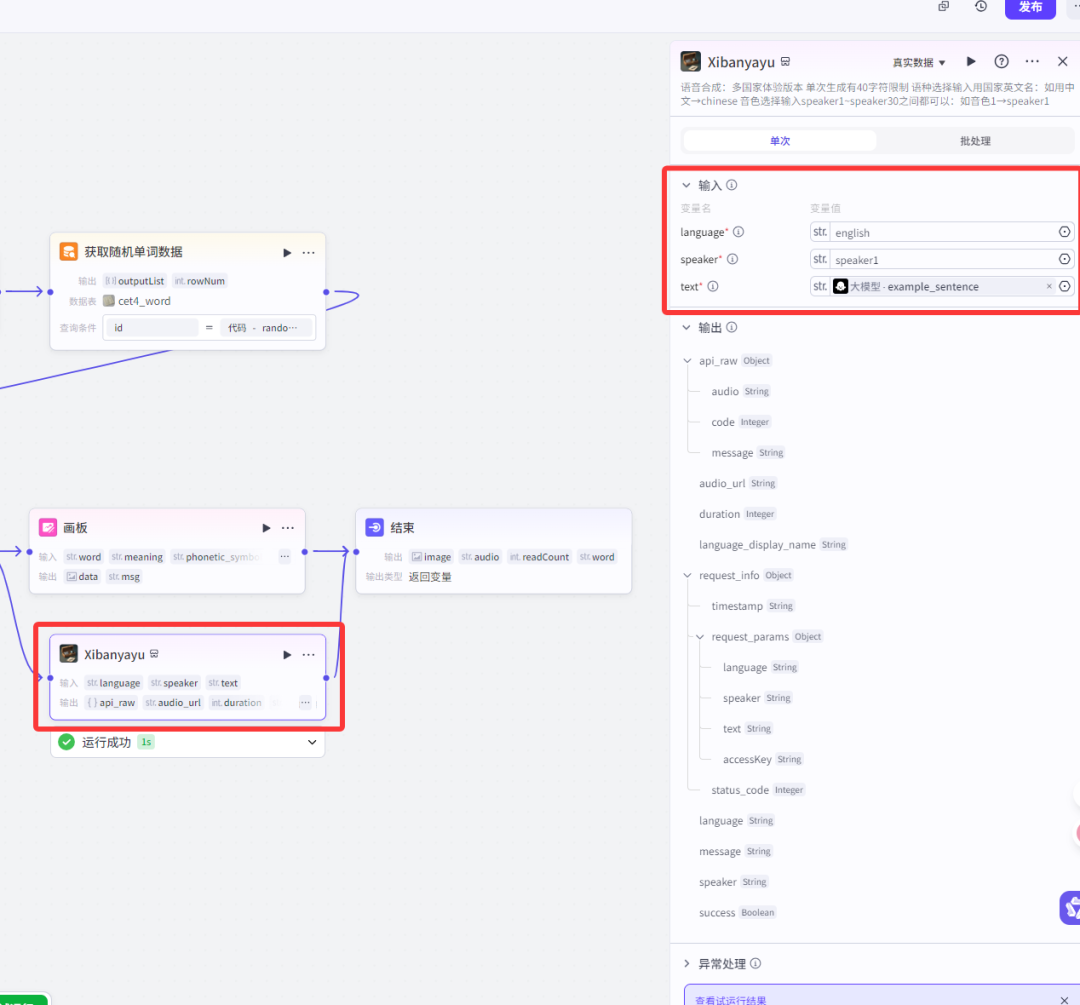Collapse the 输入 section
The width and height of the screenshot is (1080, 1005).
point(686,185)
